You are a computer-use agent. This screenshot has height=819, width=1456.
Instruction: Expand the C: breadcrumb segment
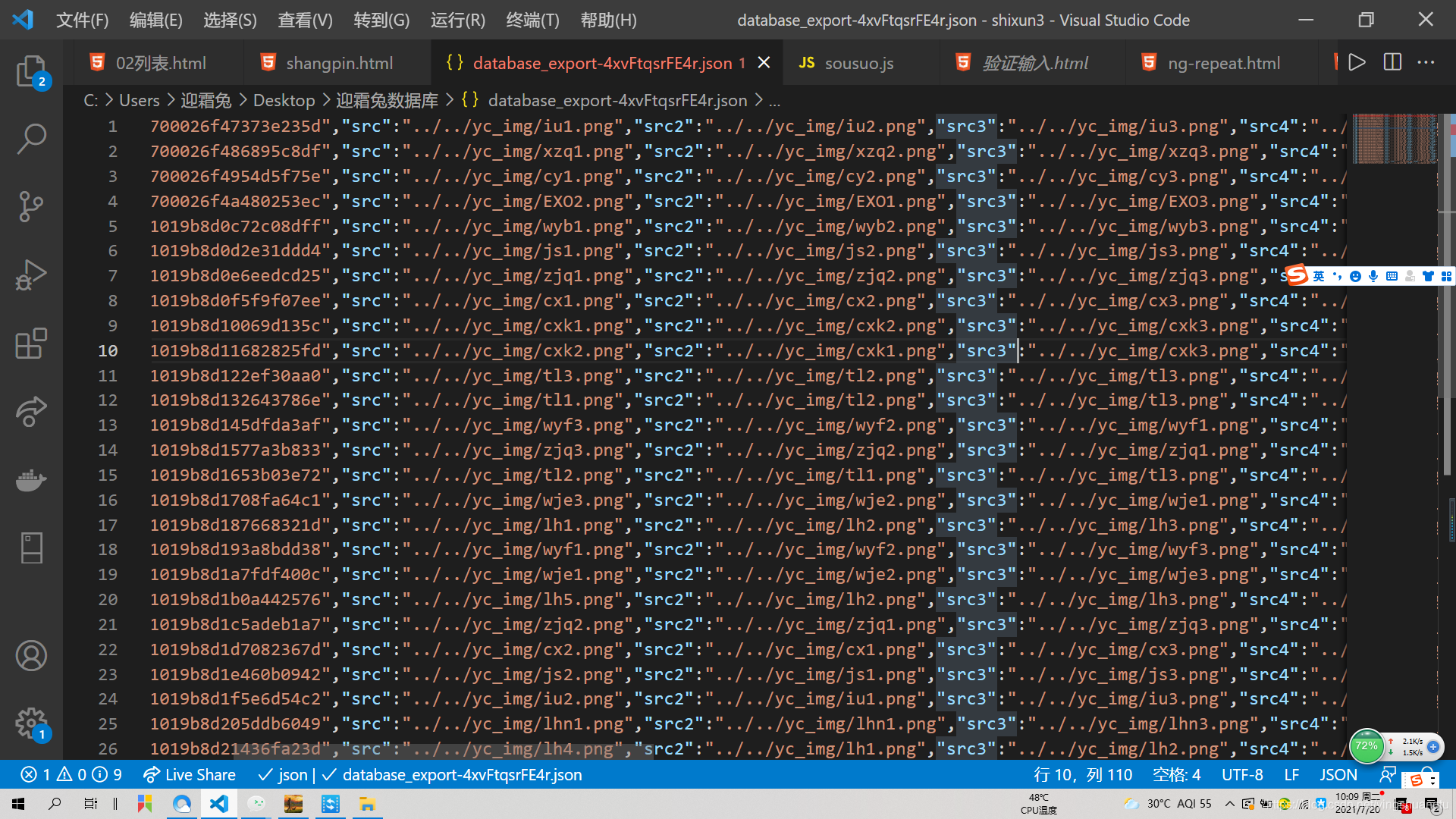tap(90, 101)
